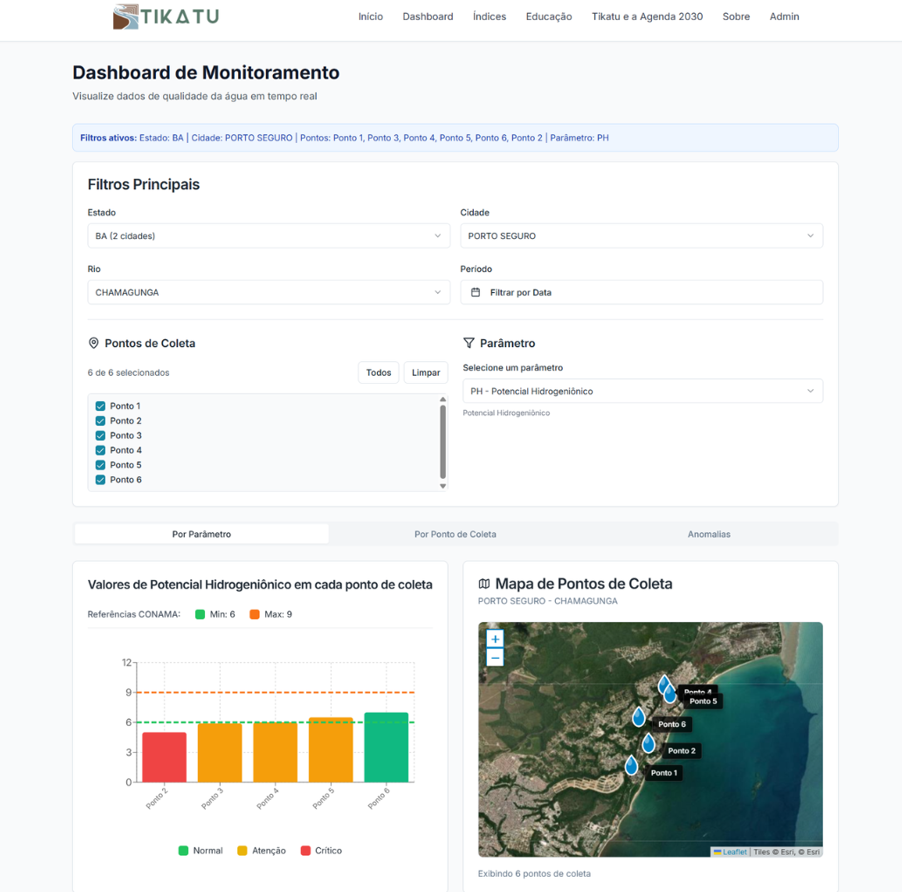Click the funnel icon beside Parâmetro
Viewport: 902px width, 892px height.
469,343
